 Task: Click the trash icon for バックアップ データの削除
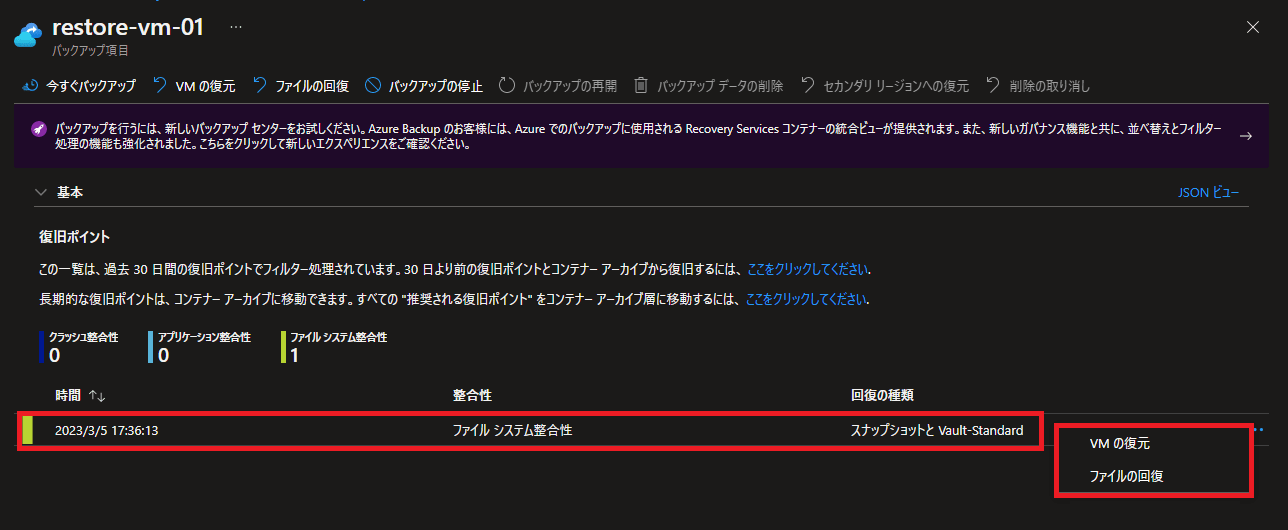pos(641,86)
